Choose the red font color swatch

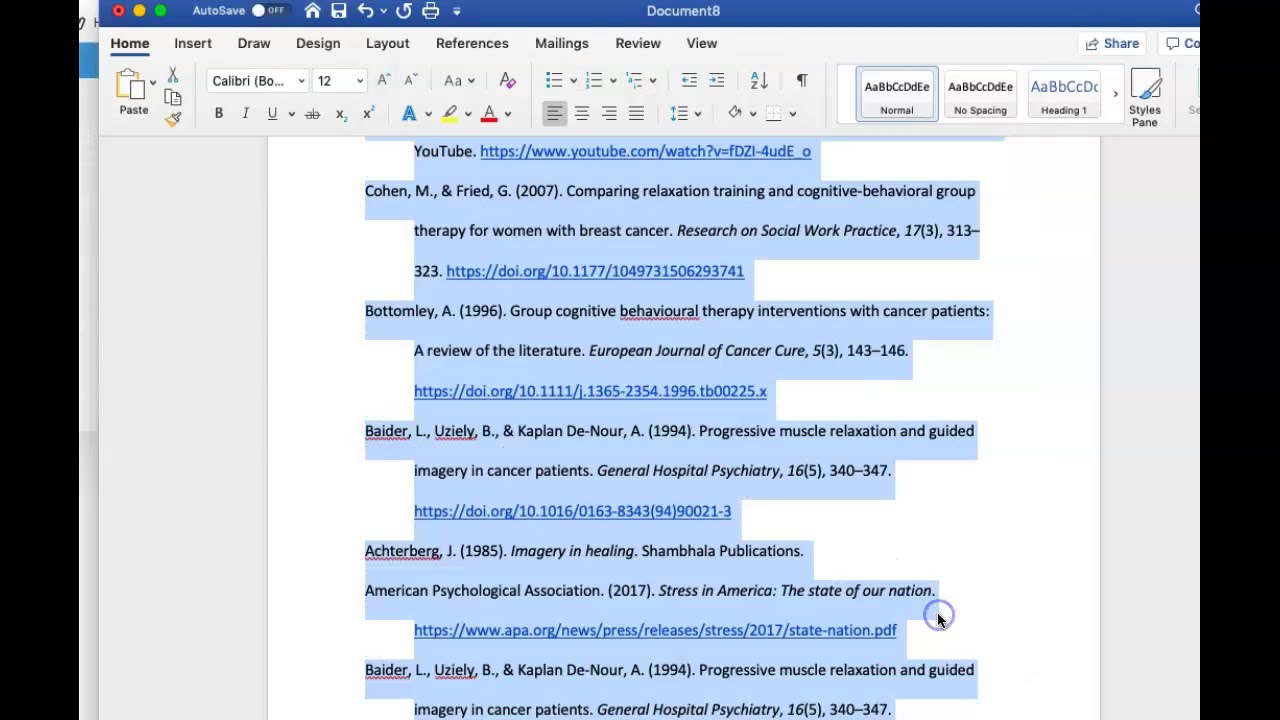coord(489,114)
